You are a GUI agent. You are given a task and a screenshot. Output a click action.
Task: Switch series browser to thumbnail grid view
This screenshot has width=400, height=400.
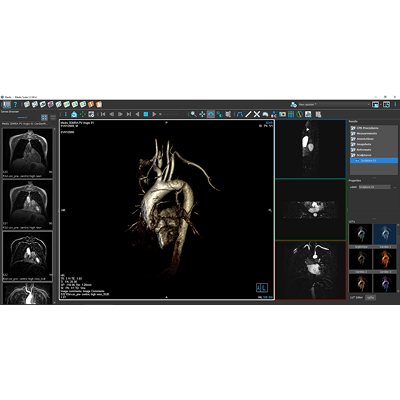pos(44,118)
